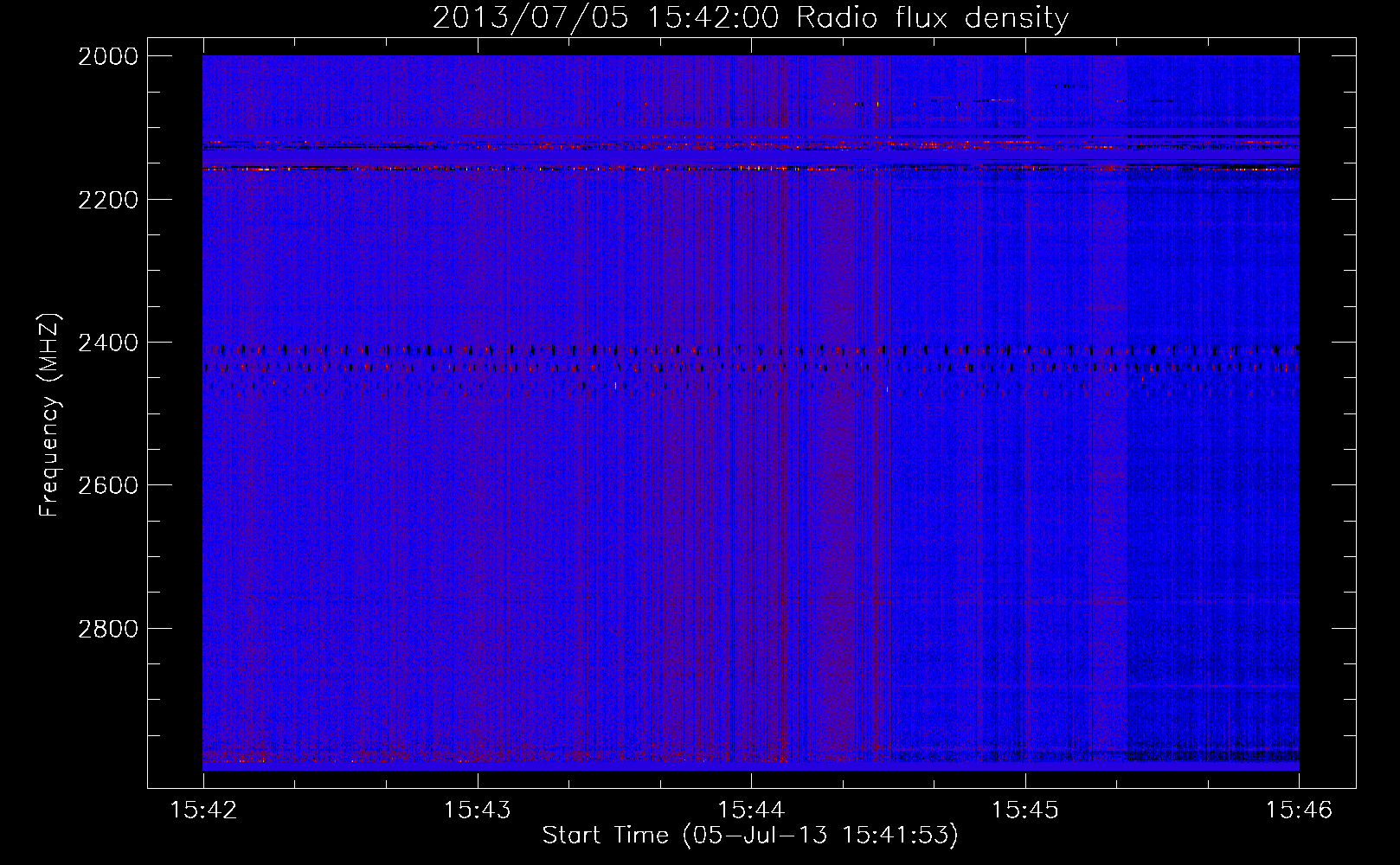
Task: Select the 2200 frequency tick label
Action: [108, 200]
